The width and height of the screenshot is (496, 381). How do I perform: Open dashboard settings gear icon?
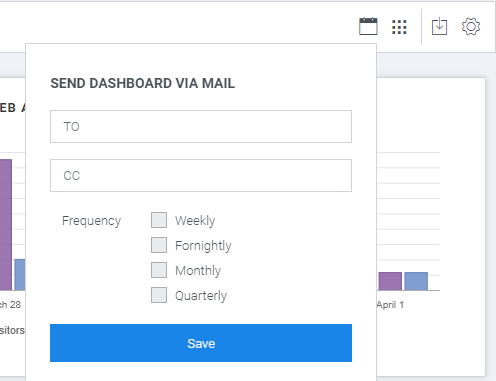[x=471, y=27]
